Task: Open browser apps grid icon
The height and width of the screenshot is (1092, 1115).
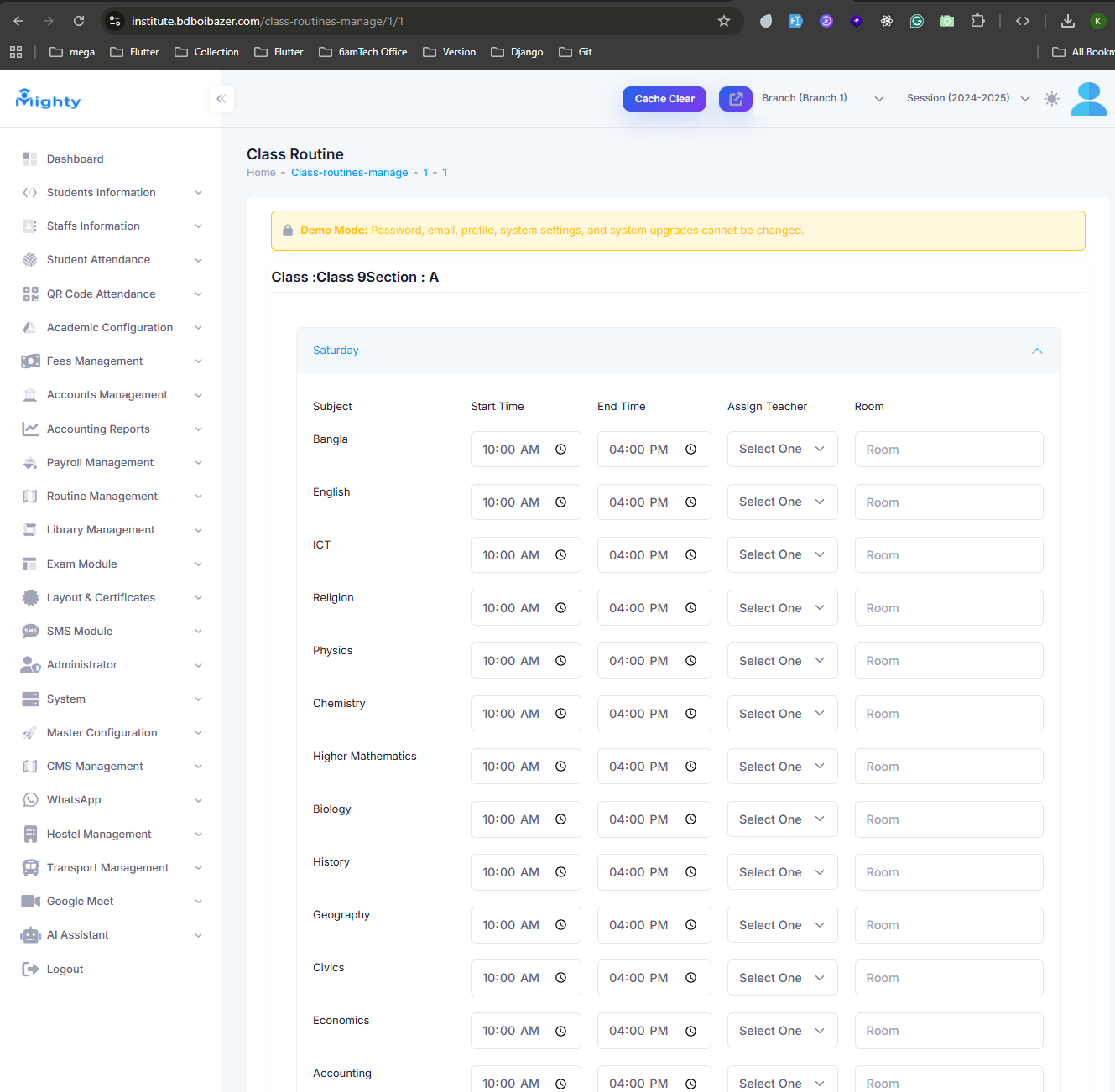Action: [x=16, y=52]
